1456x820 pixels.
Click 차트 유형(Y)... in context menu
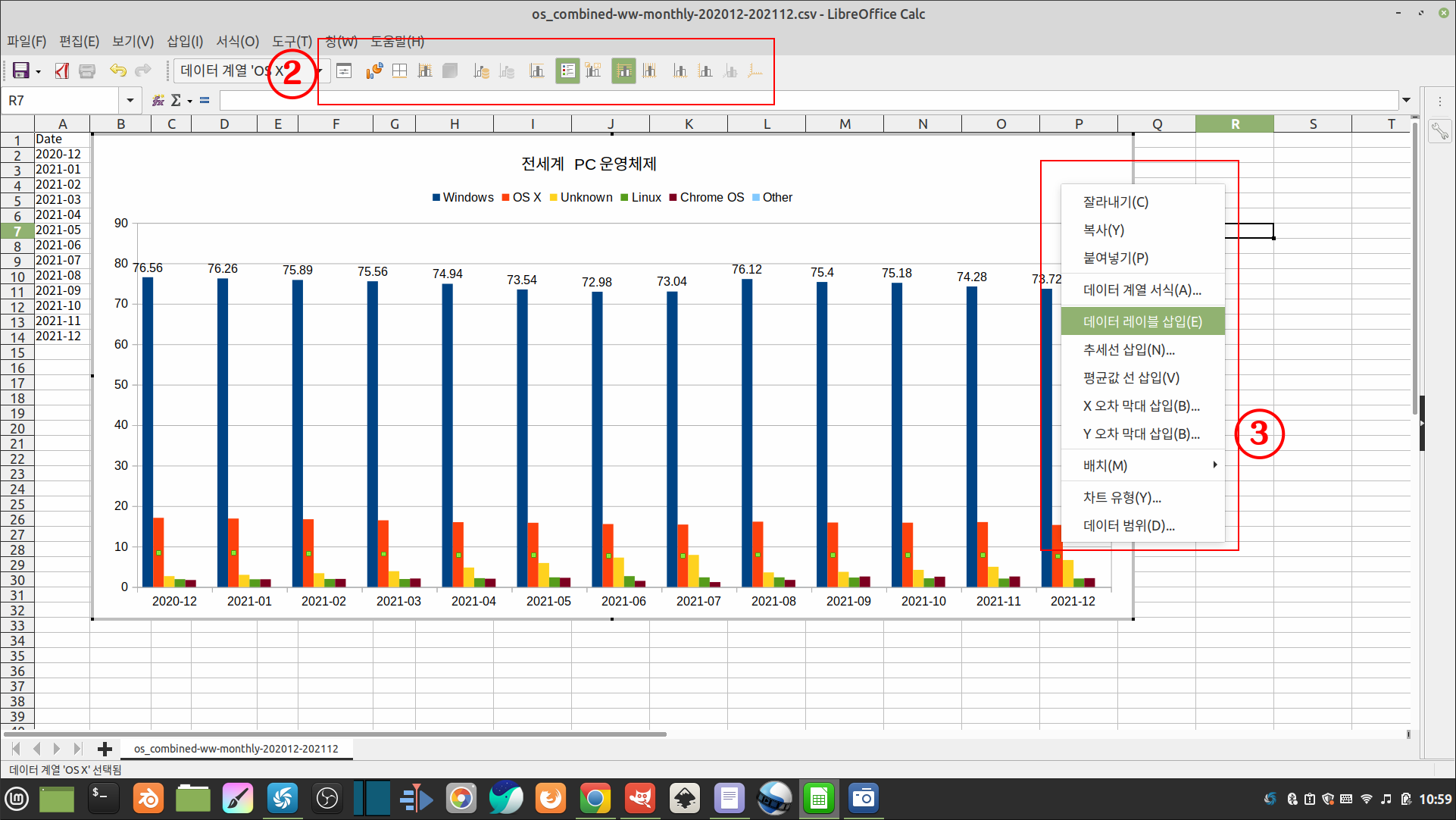point(1122,497)
